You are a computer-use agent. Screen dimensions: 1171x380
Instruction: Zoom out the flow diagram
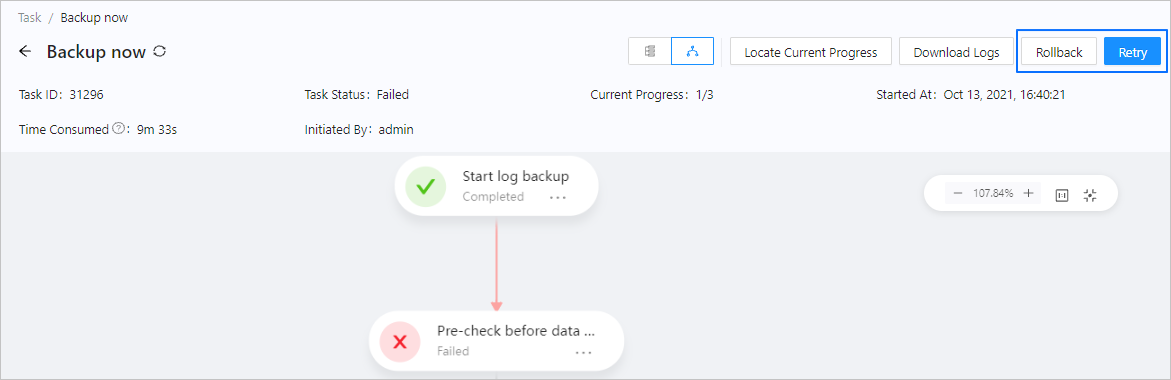coord(958,193)
